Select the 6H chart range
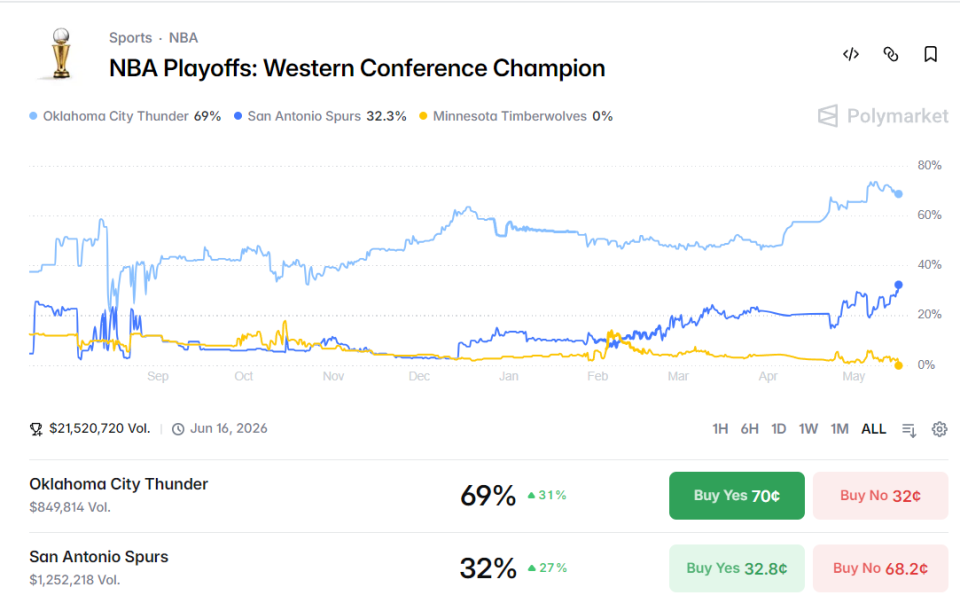Viewport: 960px width, 603px height. coord(749,429)
